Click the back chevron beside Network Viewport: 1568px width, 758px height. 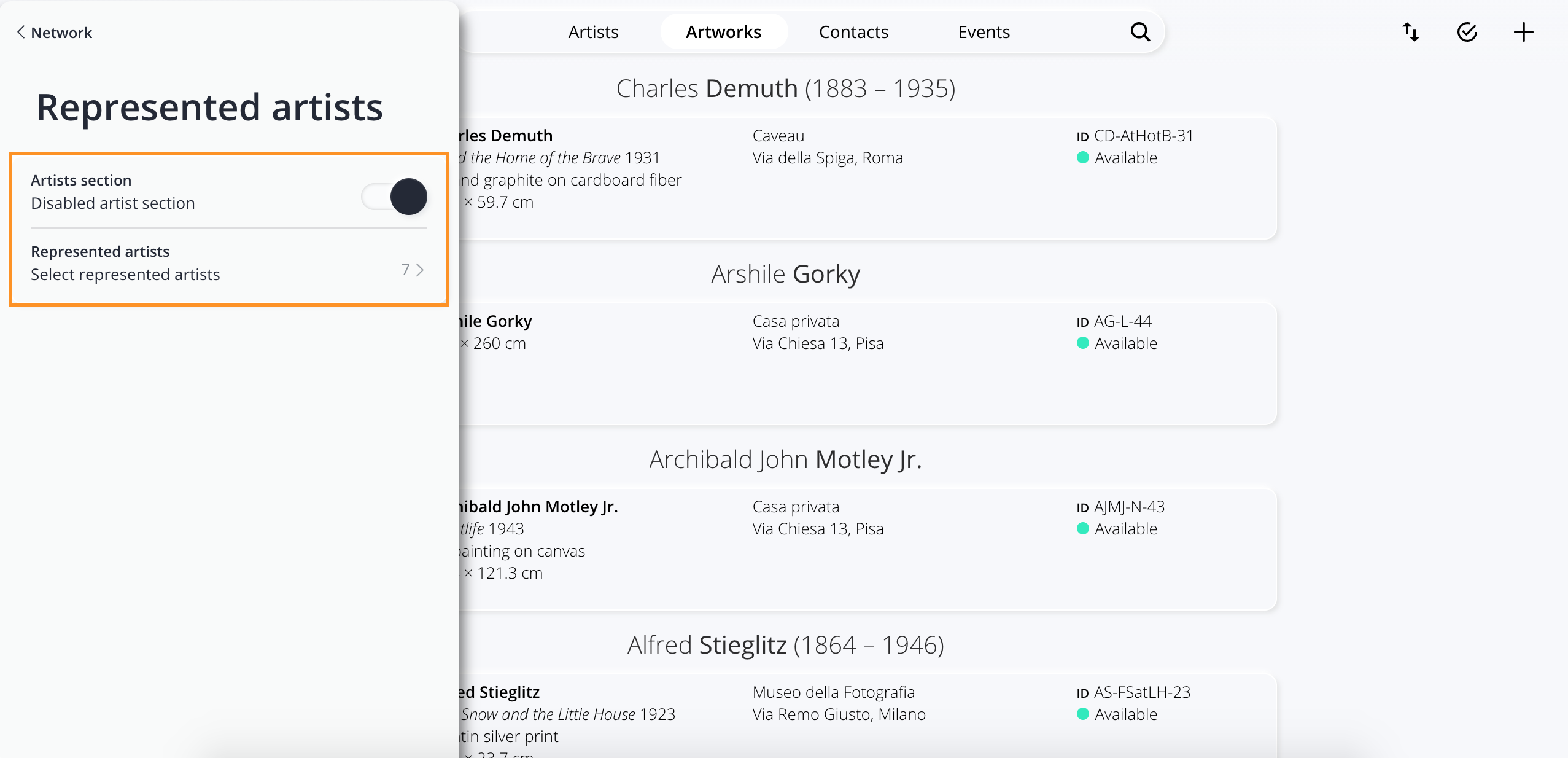tap(21, 32)
